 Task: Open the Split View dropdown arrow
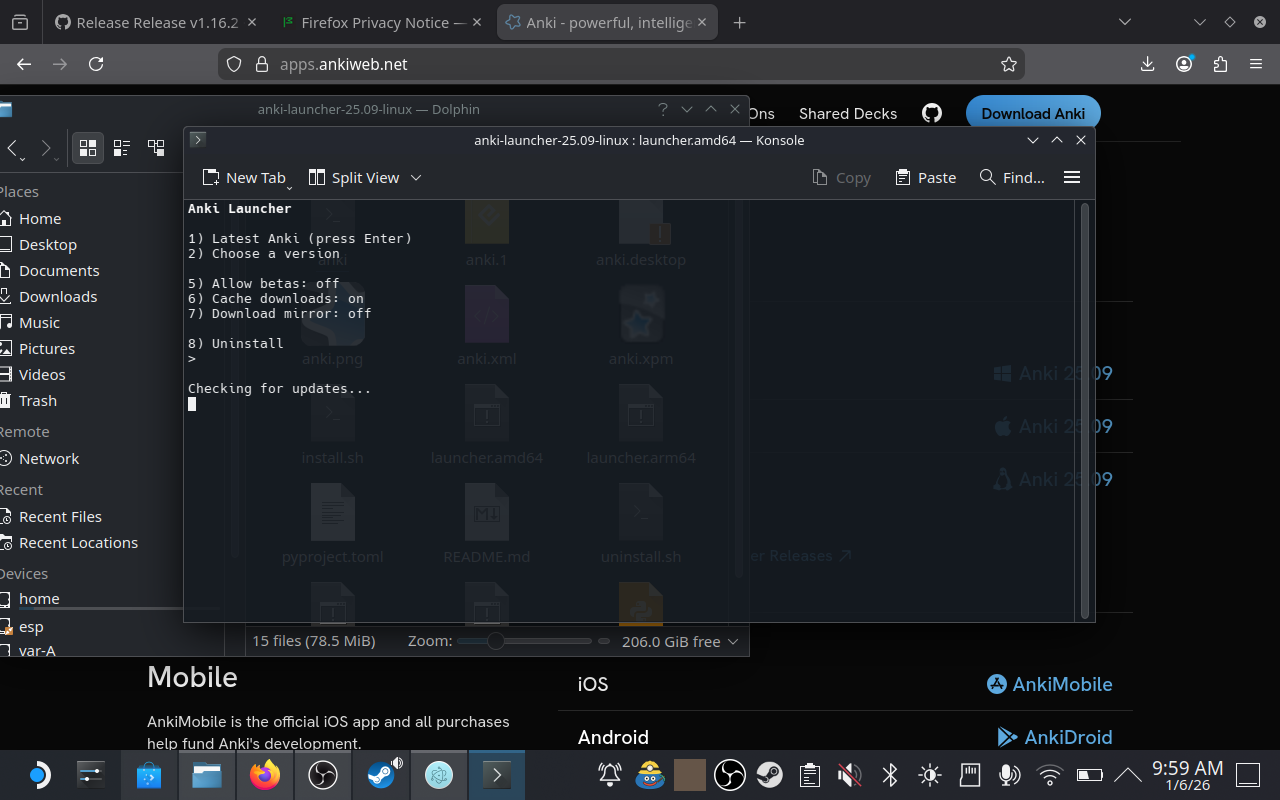[x=416, y=177]
